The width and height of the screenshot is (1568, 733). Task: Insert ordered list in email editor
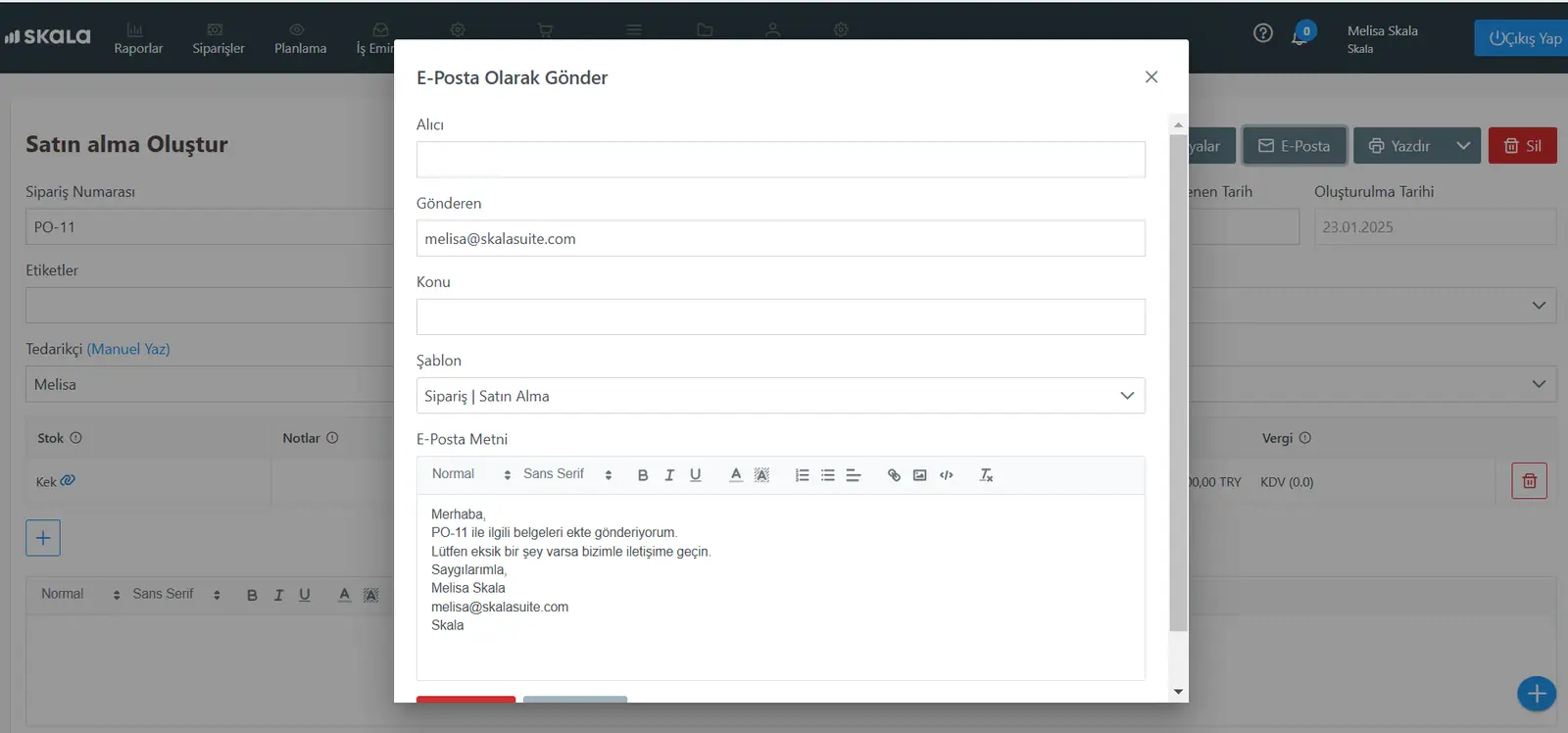[802, 475]
